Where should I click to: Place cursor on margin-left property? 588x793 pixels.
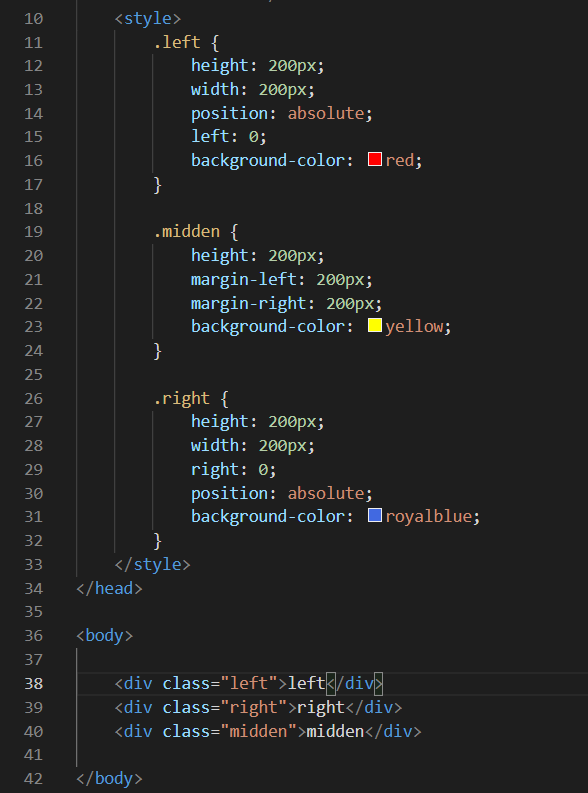coord(243,279)
